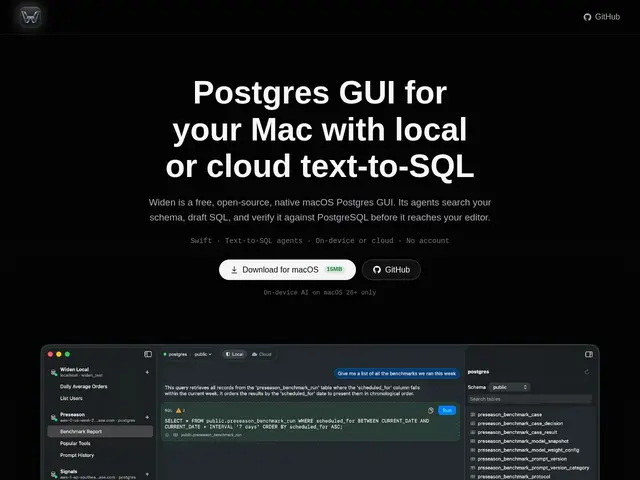The width and height of the screenshot is (640, 480).
Task: Select the preseason_benchmark_case_decision table
Action: (520, 423)
